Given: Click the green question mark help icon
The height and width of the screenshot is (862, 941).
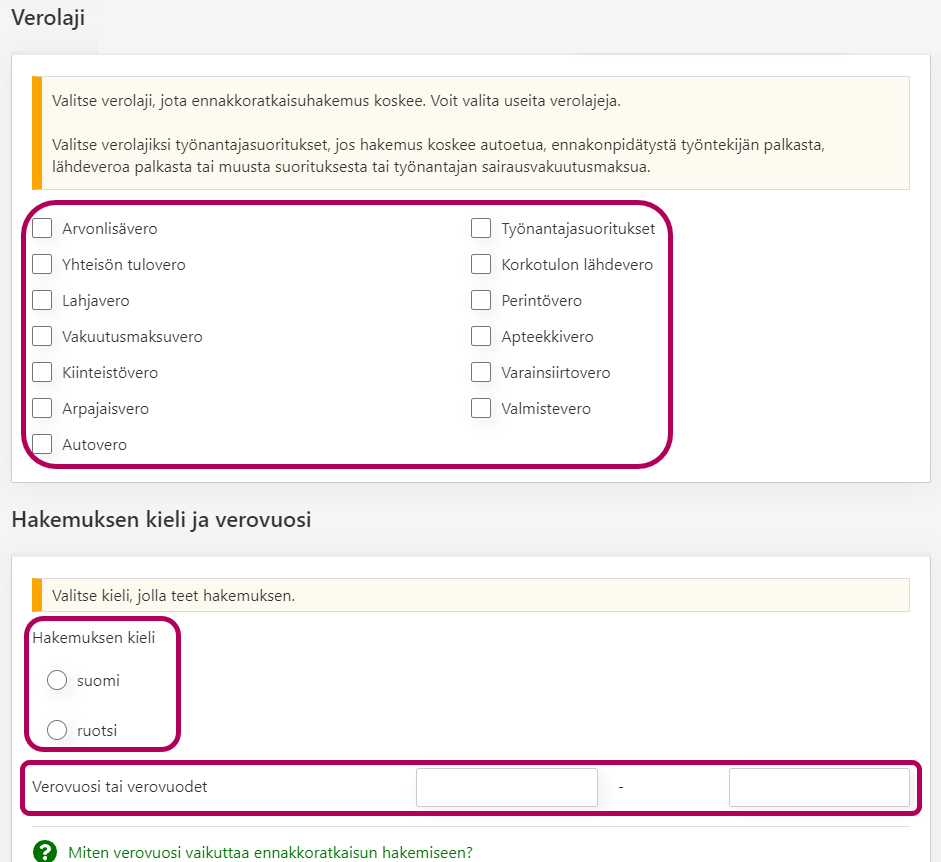Looking at the screenshot, I should coord(45,852).
